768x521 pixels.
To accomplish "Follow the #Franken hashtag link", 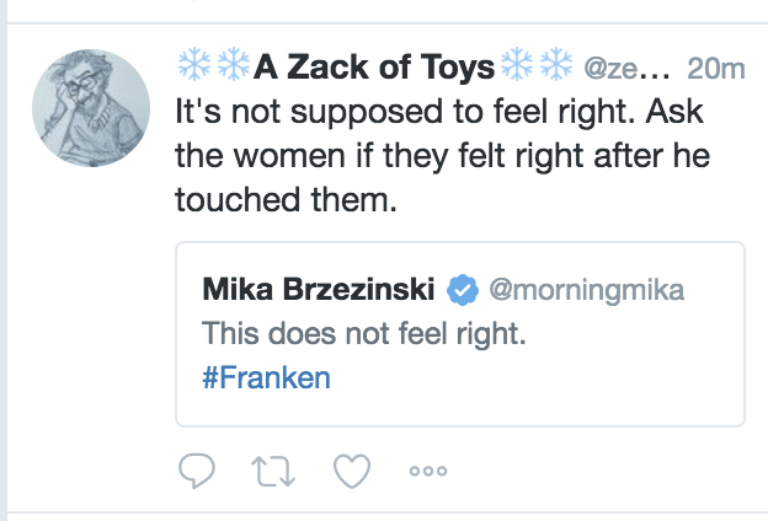I will (266, 378).
